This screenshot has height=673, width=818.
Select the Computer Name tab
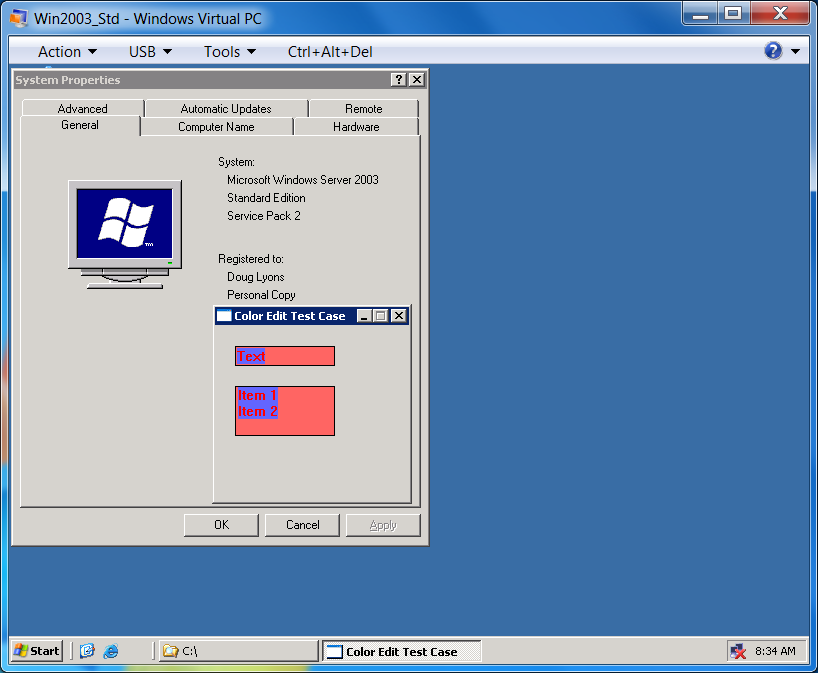tap(216, 127)
